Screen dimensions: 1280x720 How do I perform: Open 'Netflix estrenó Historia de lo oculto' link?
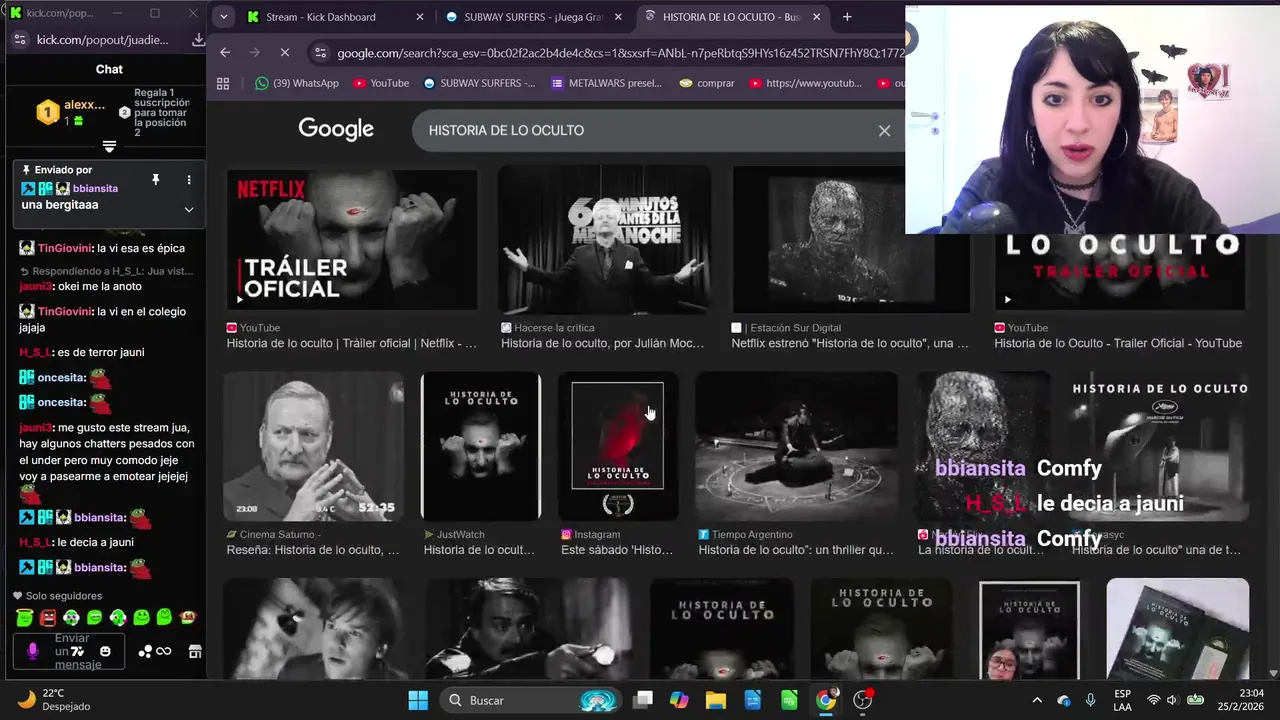pos(850,343)
